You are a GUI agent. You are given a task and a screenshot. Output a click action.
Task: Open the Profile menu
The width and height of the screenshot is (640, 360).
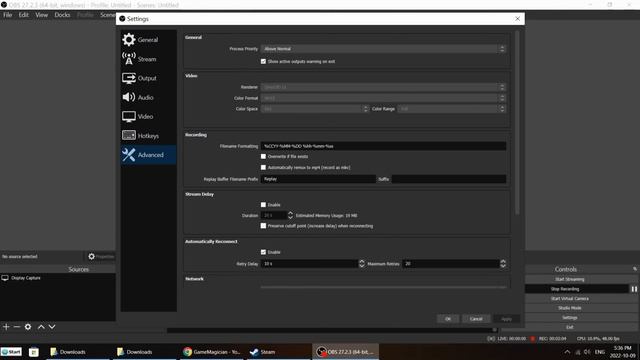(85, 15)
